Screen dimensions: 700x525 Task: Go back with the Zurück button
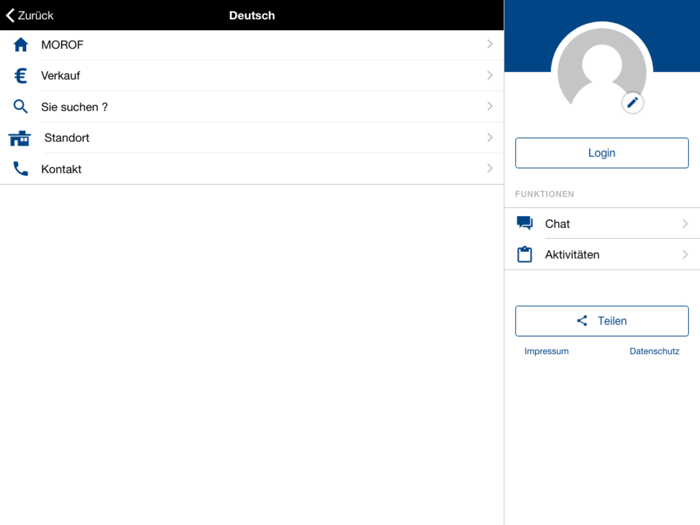pyautogui.click(x=29, y=15)
